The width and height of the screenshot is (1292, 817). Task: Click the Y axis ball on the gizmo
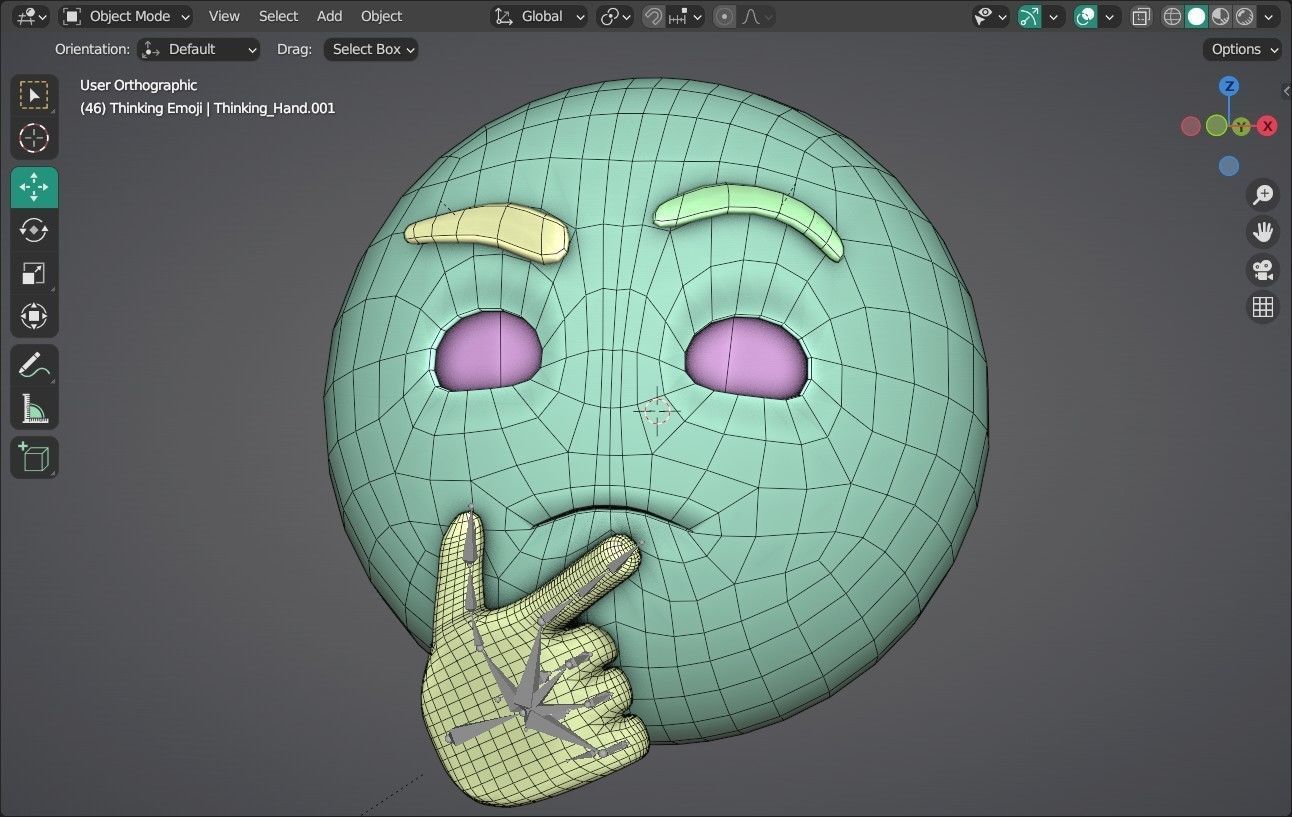tap(1241, 126)
